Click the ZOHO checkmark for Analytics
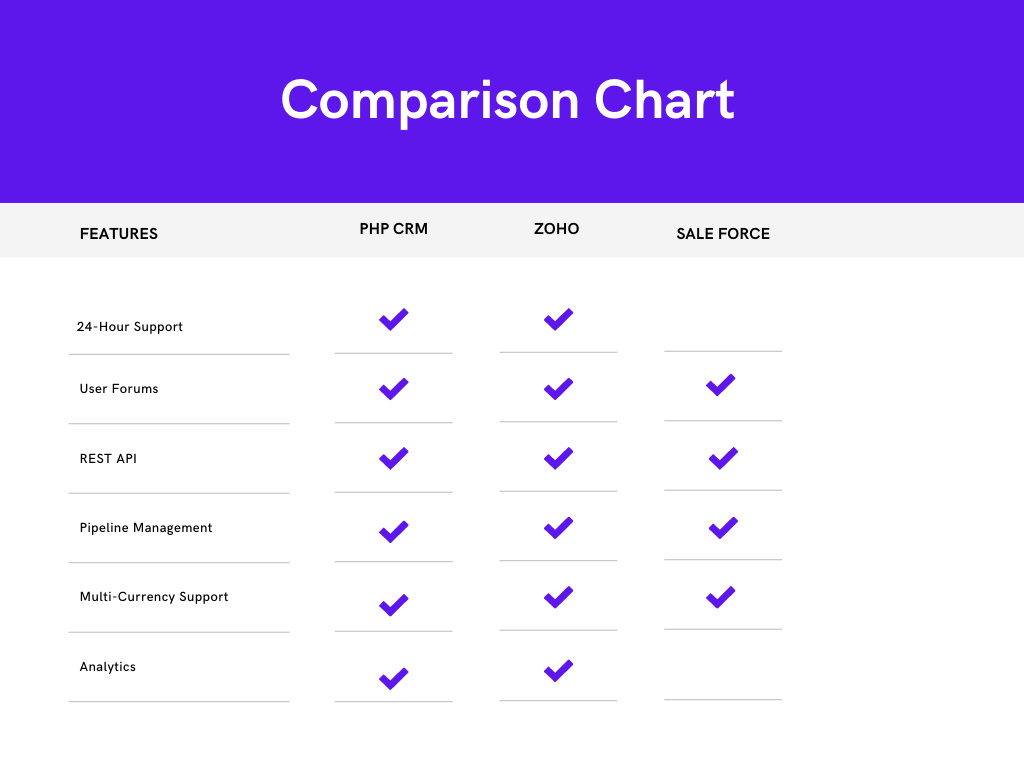1024x768 pixels. pos(558,671)
